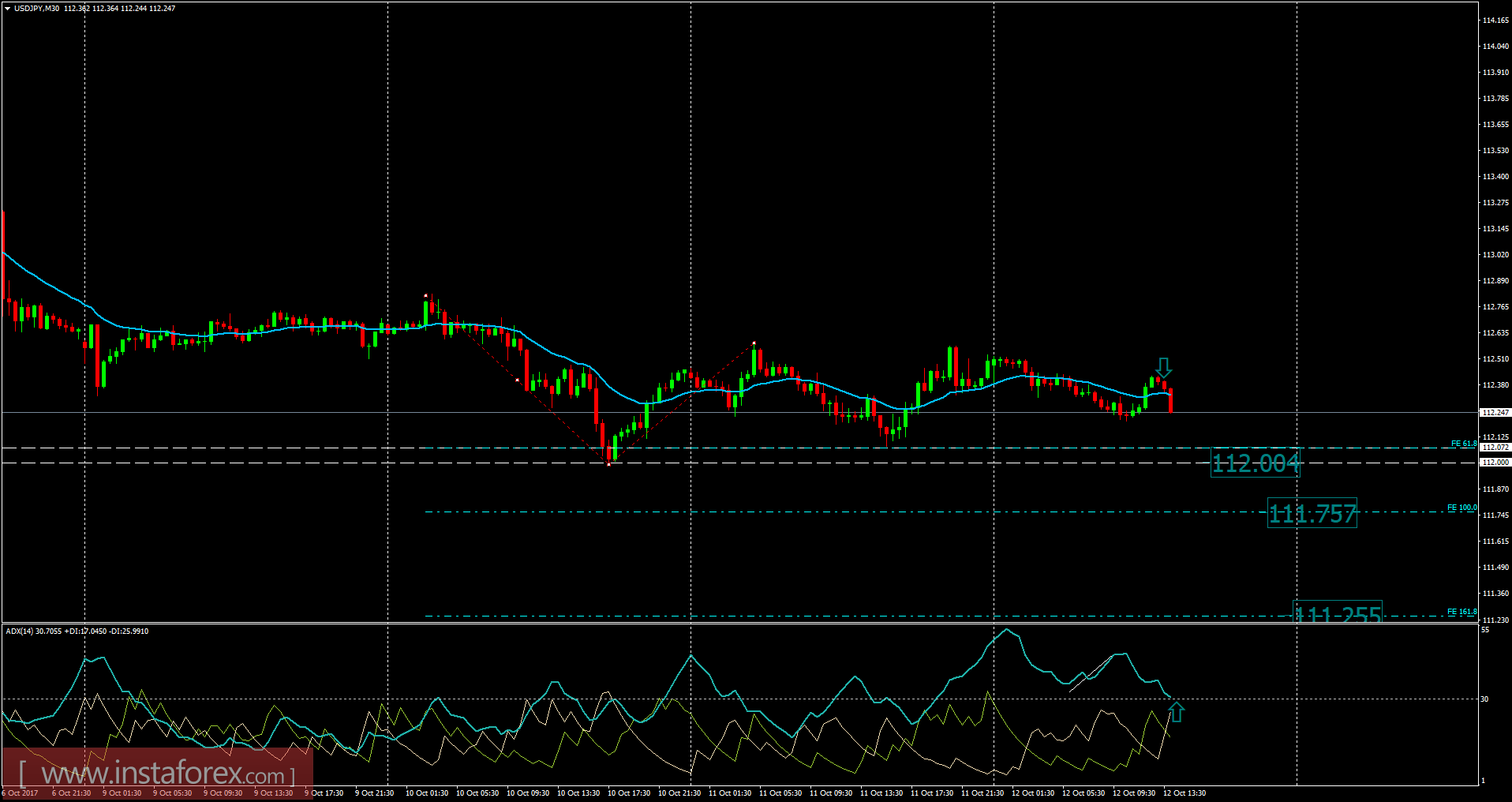Select the 112.004 price label
The image size is (1512, 802).
click(x=1255, y=463)
